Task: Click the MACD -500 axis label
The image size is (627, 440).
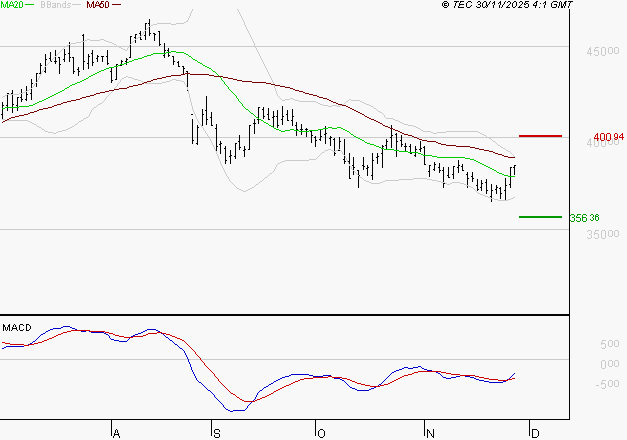Action: 607,384
